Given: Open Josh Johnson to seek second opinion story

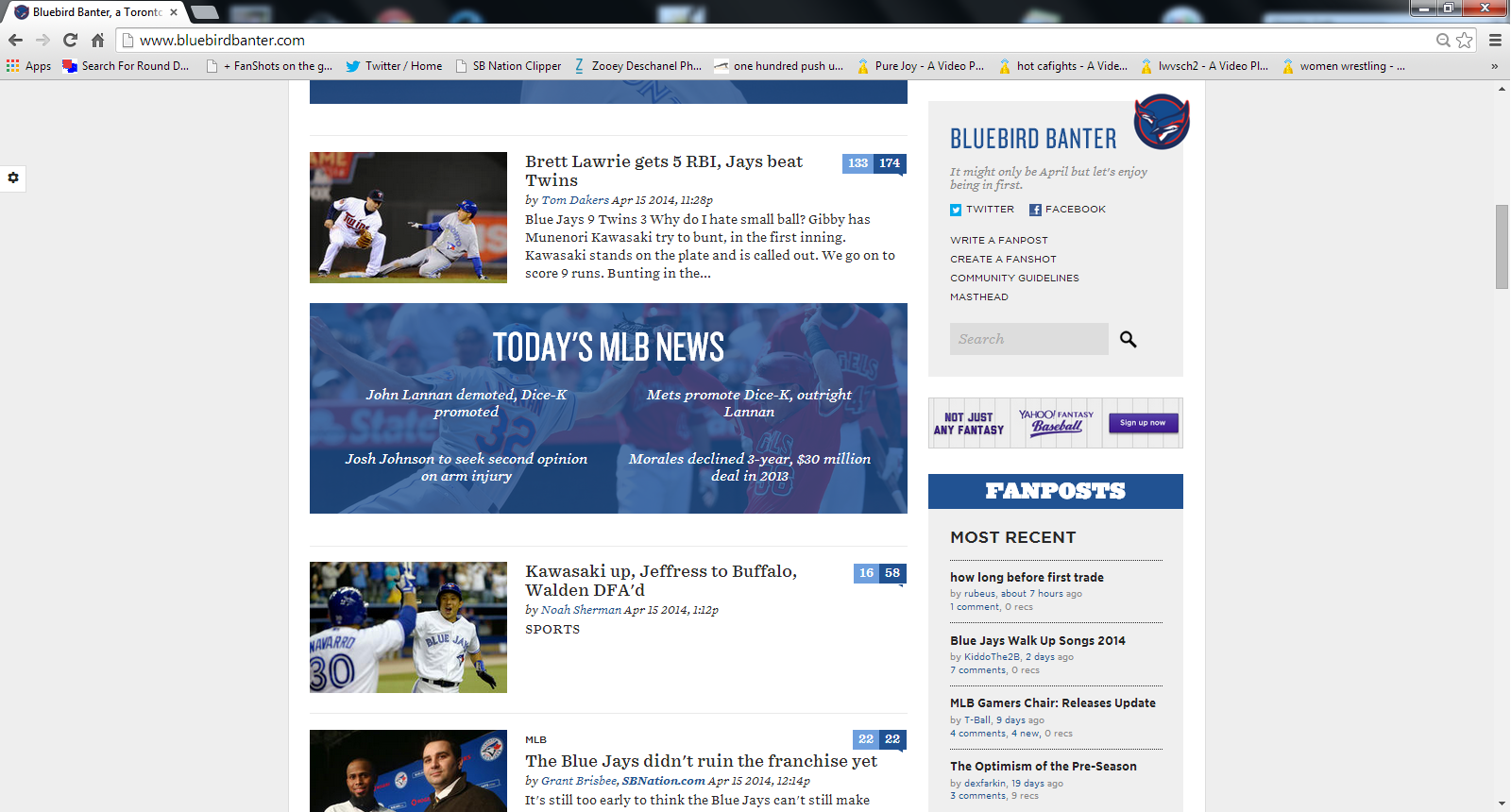Looking at the screenshot, I should coord(467,467).
